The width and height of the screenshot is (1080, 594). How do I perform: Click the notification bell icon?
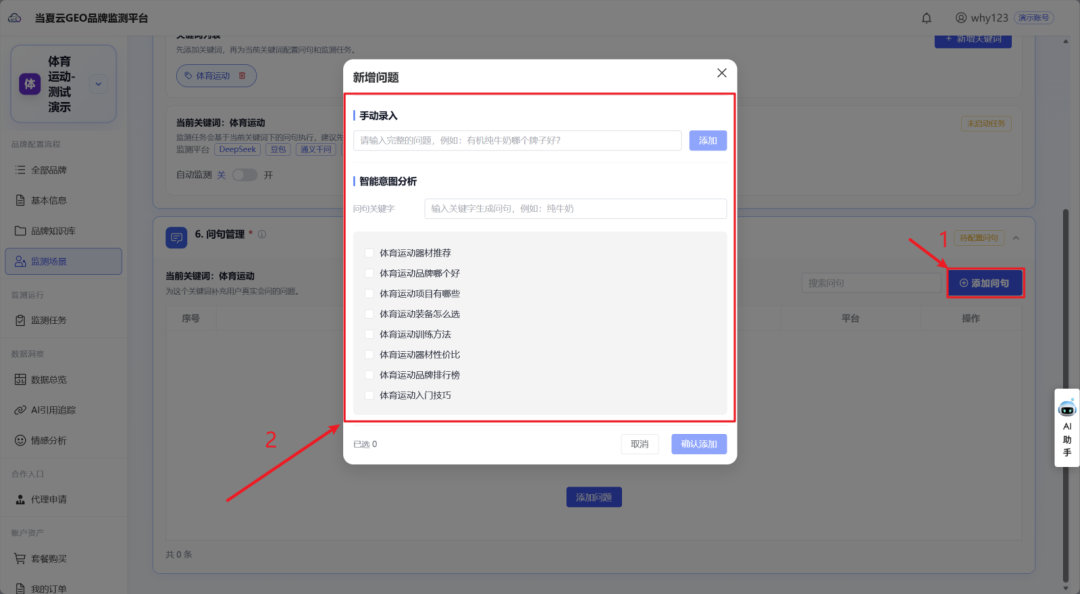926,18
